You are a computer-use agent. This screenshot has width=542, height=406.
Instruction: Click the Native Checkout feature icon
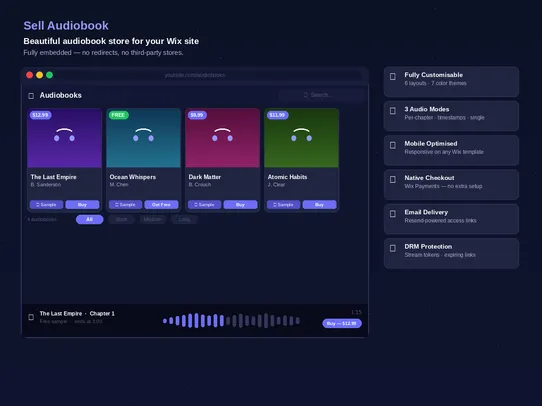tap(393, 179)
